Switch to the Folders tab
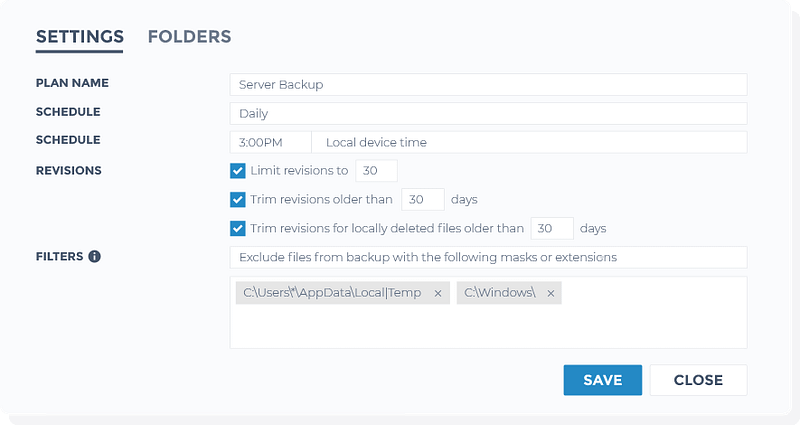Screen dimensions: 800x425 click(x=189, y=37)
